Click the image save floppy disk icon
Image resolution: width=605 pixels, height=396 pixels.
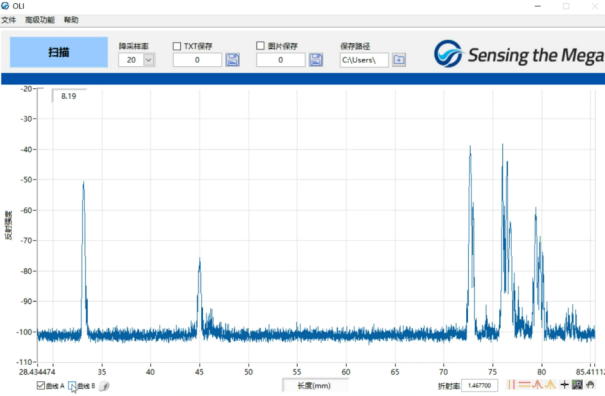316,60
